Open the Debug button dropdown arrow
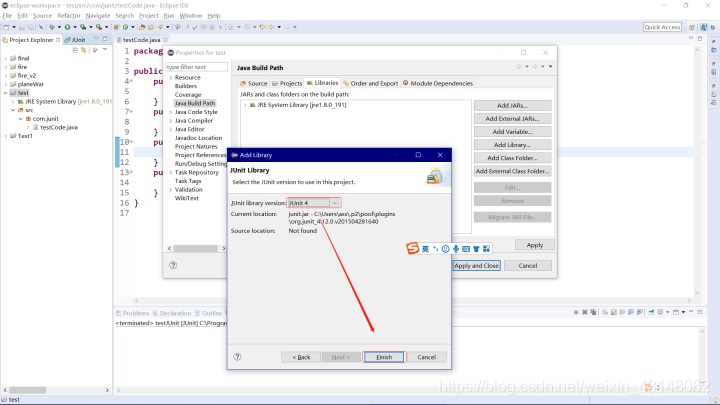This screenshot has height=405, width=720. [59, 27]
